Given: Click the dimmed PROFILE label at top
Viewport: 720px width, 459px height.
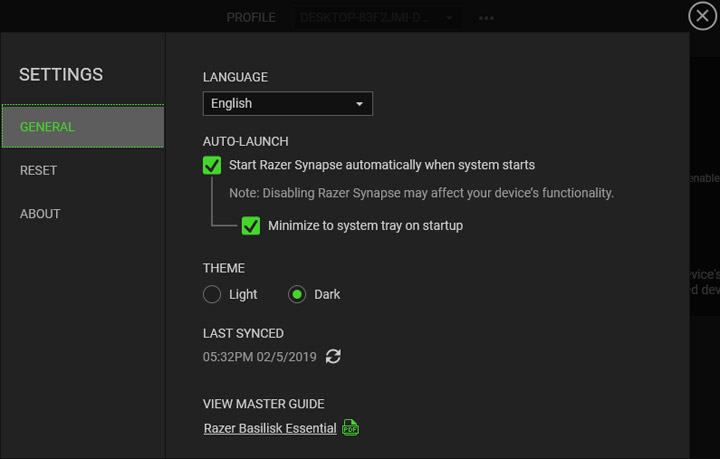Looking at the screenshot, I should (251, 18).
